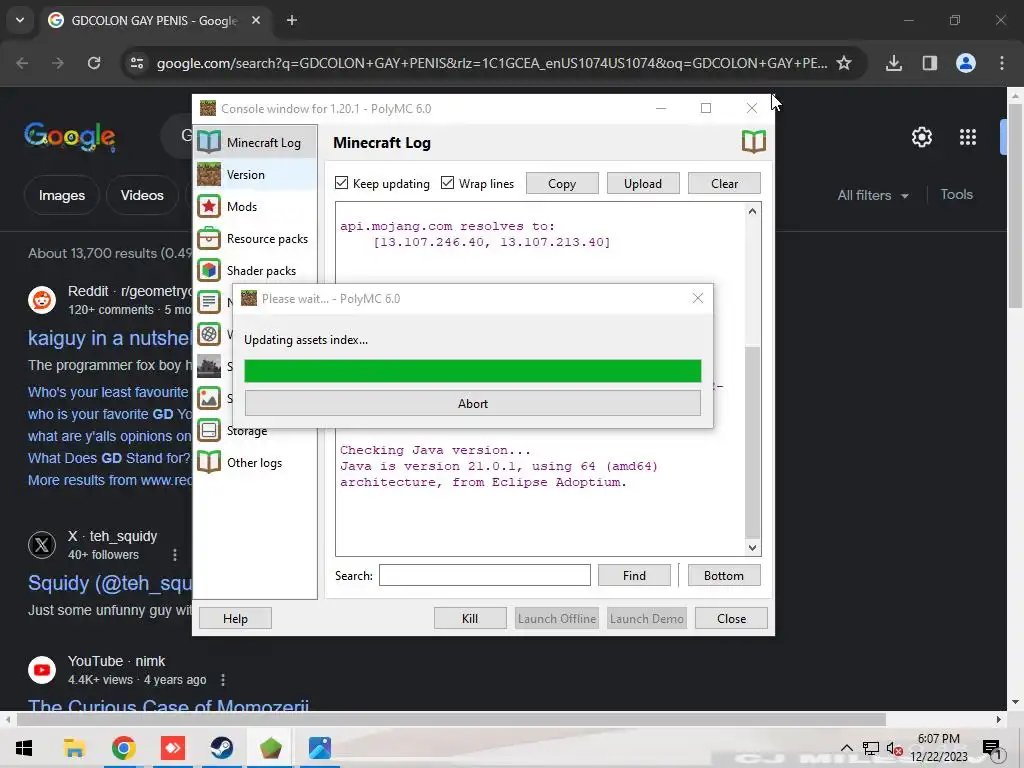The width and height of the screenshot is (1024, 768).
Task: Open Windows Start menu
Action: [24, 748]
